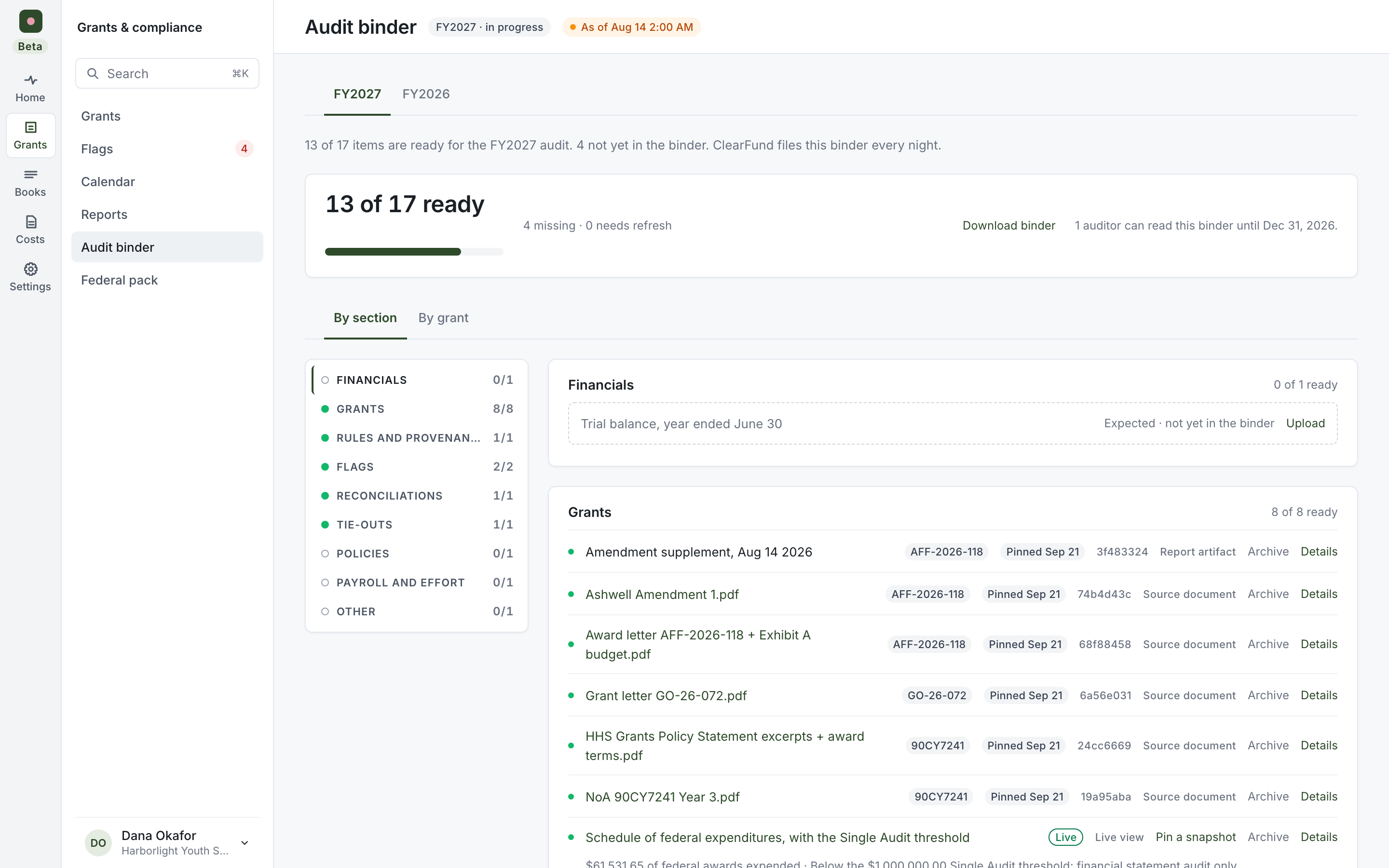Image resolution: width=1389 pixels, height=868 pixels.
Task: Open Federal pack in the sidebar
Action: coord(167,280)
